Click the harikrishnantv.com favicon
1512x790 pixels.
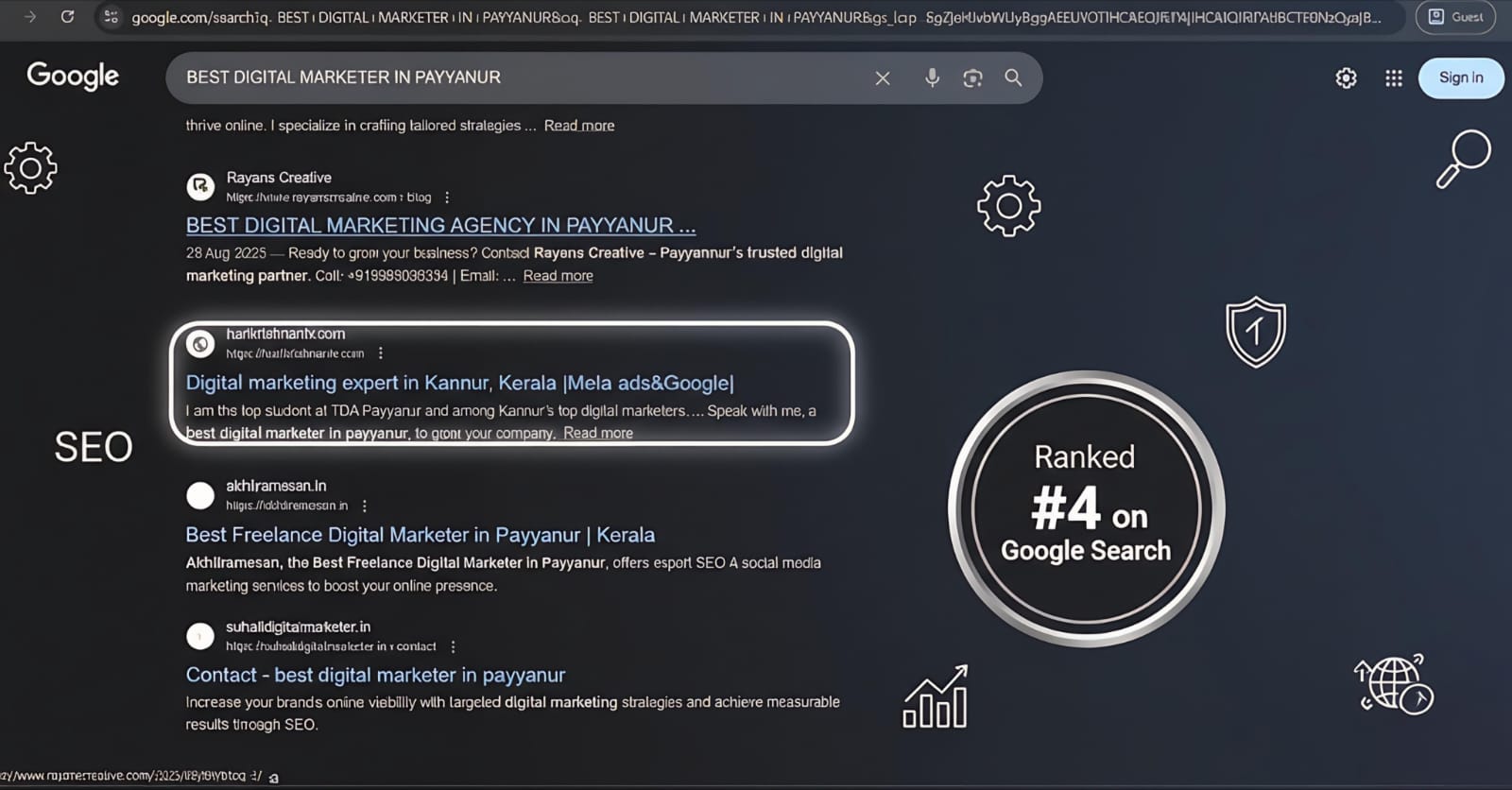[200, 344]
